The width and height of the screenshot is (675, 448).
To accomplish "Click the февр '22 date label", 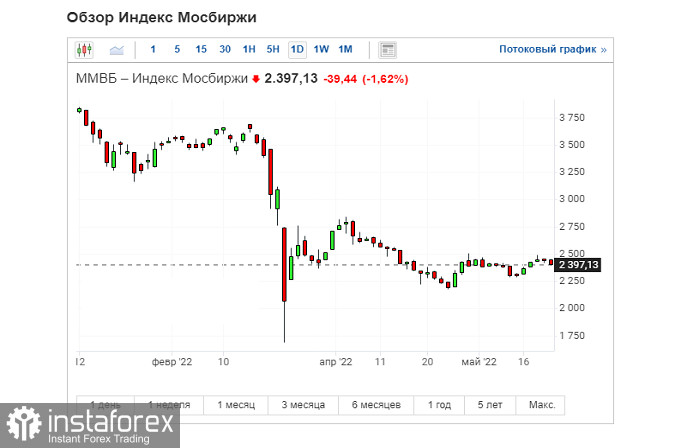I will (172, 362).
